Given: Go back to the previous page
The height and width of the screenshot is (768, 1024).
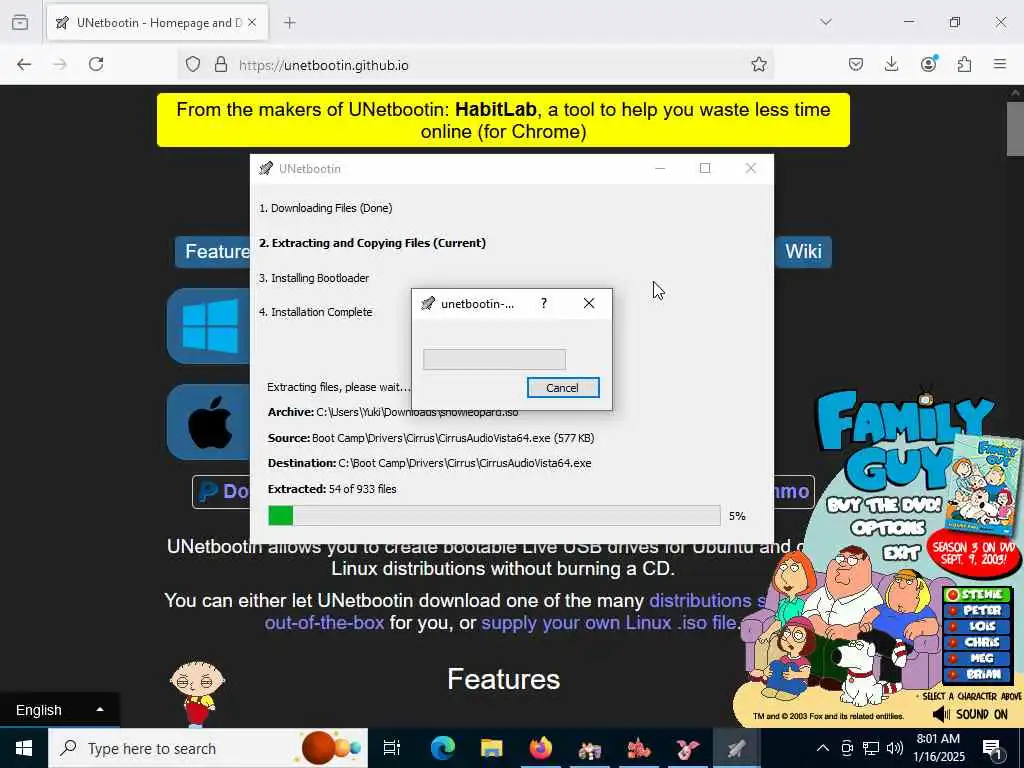Looking at the screenshot, I should pos(24,64).
